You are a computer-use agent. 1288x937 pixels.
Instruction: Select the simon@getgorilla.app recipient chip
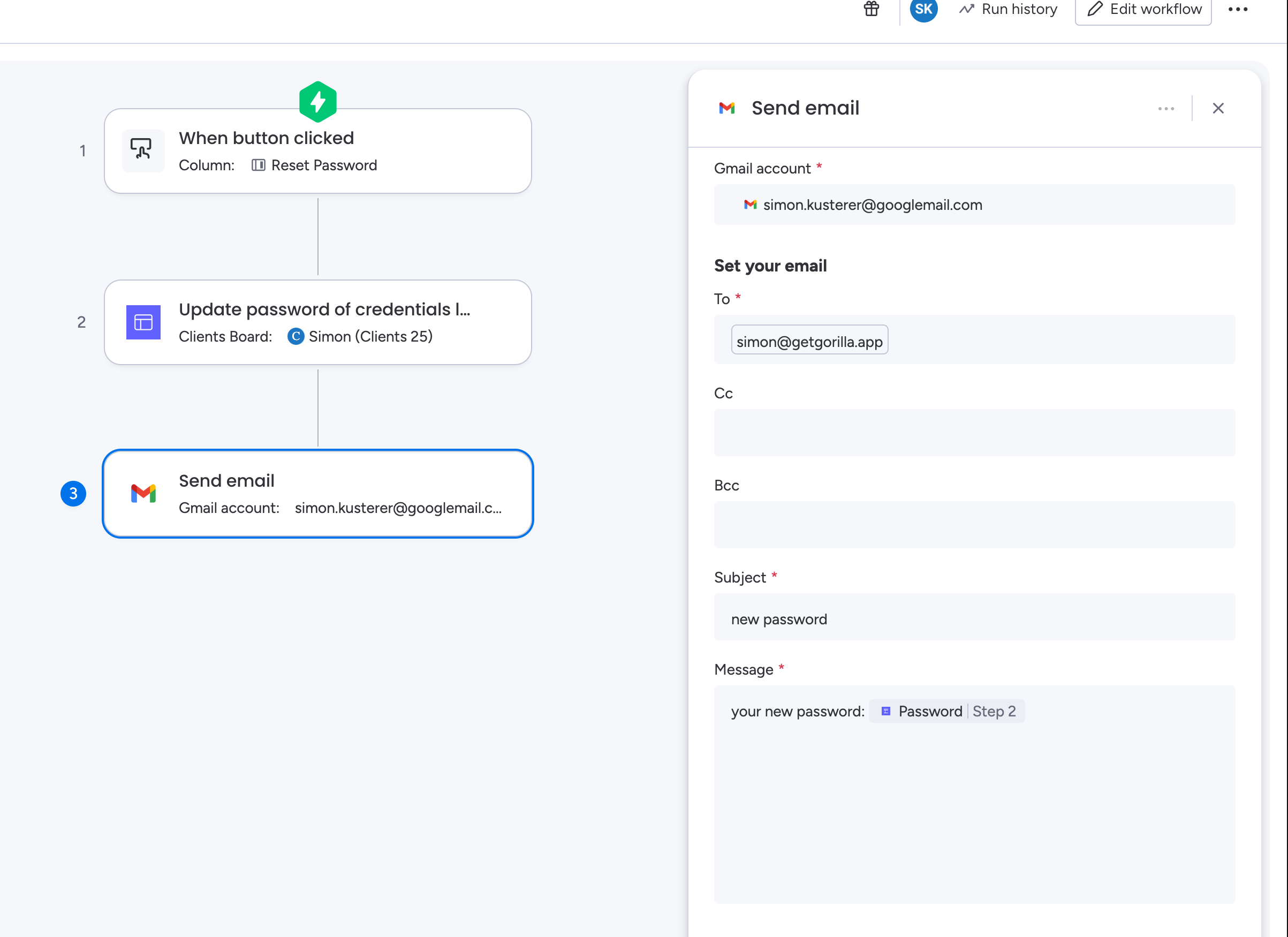tap(809, 339)
